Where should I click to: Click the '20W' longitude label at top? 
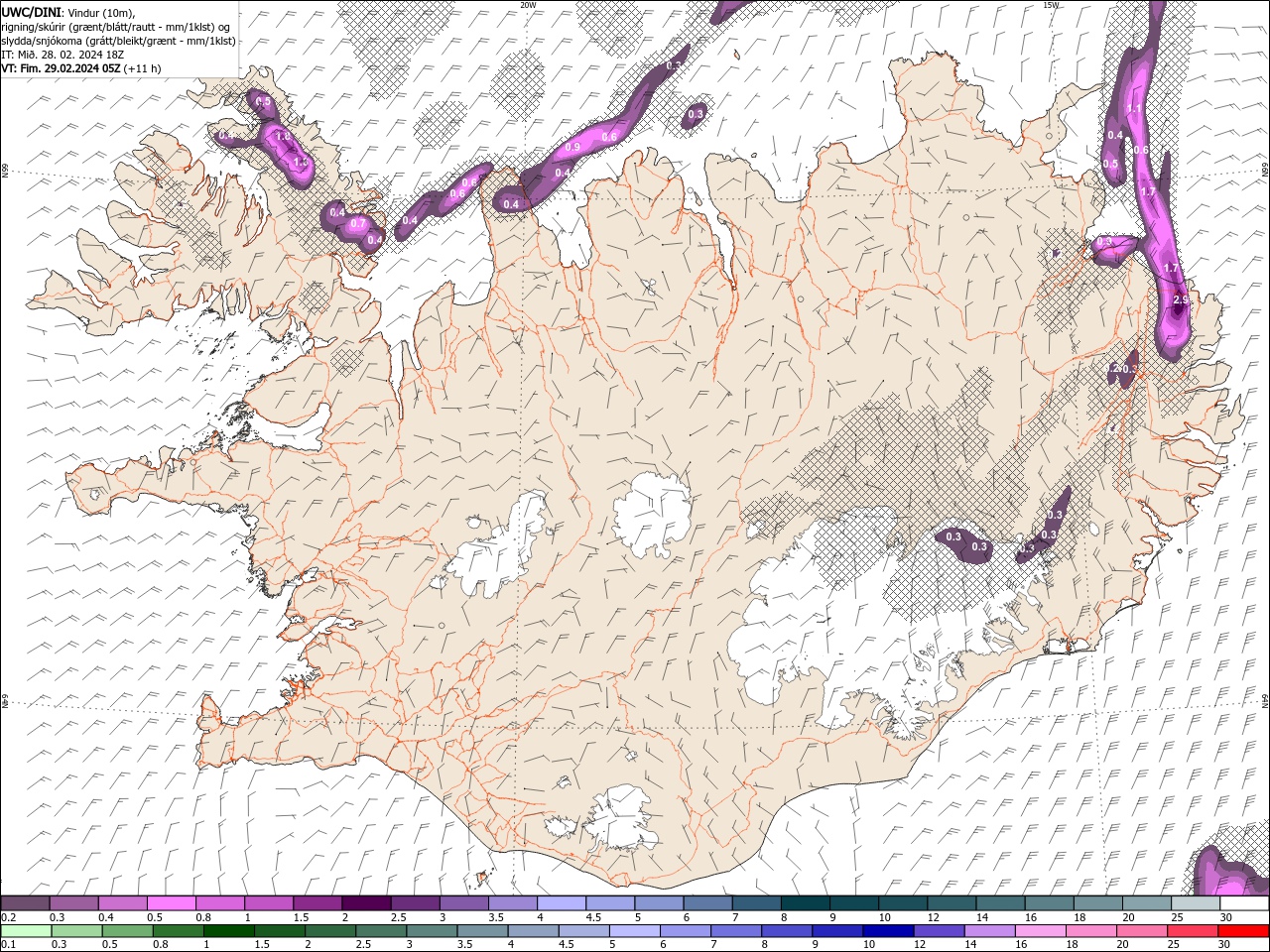coord(528,5)
